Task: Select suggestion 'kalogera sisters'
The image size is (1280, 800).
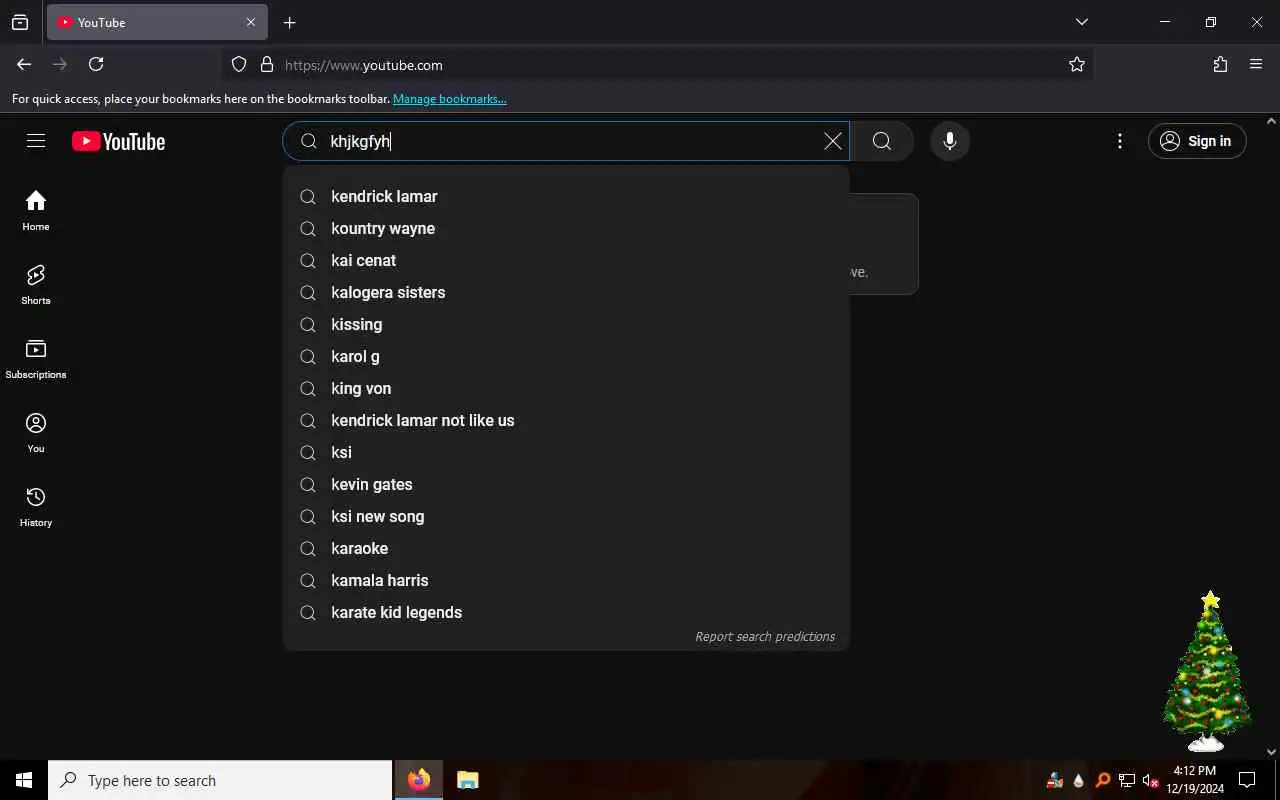Action: [x=566, y=292]
